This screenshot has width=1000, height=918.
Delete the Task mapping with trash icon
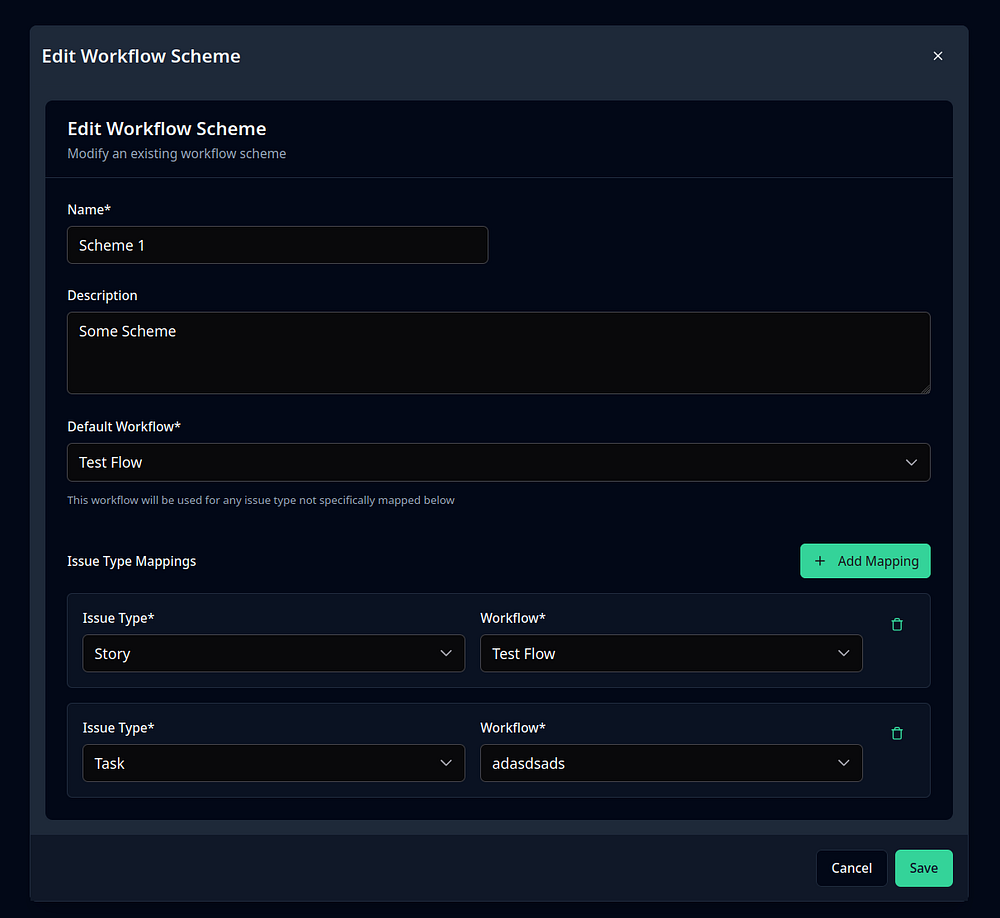897,734
